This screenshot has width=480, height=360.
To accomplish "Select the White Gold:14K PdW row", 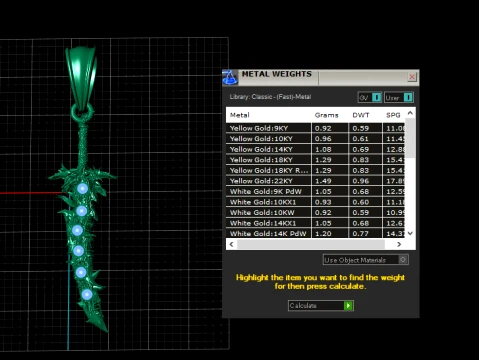I will [315, 233].
